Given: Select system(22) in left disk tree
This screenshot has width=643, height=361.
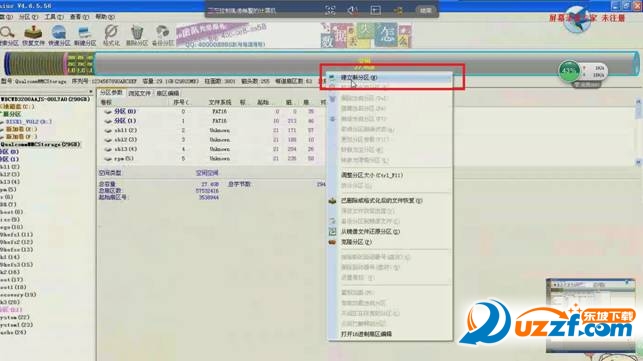Looking at the screenshot, I should coord(15,317).
